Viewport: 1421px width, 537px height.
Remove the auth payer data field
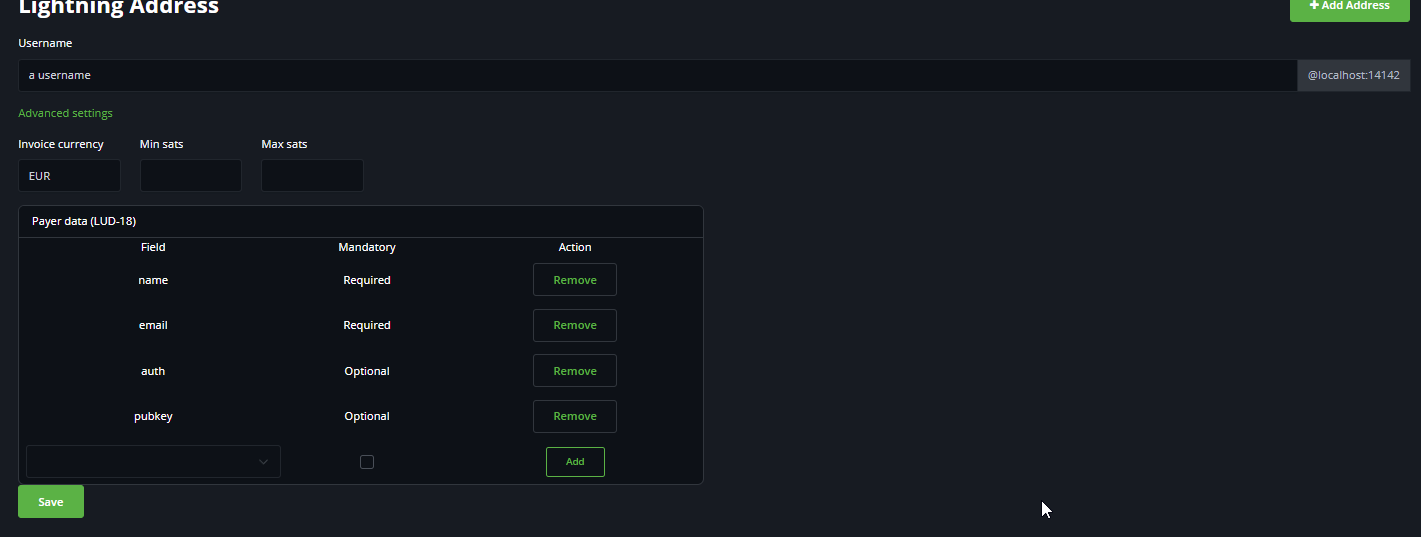(575, 371)
